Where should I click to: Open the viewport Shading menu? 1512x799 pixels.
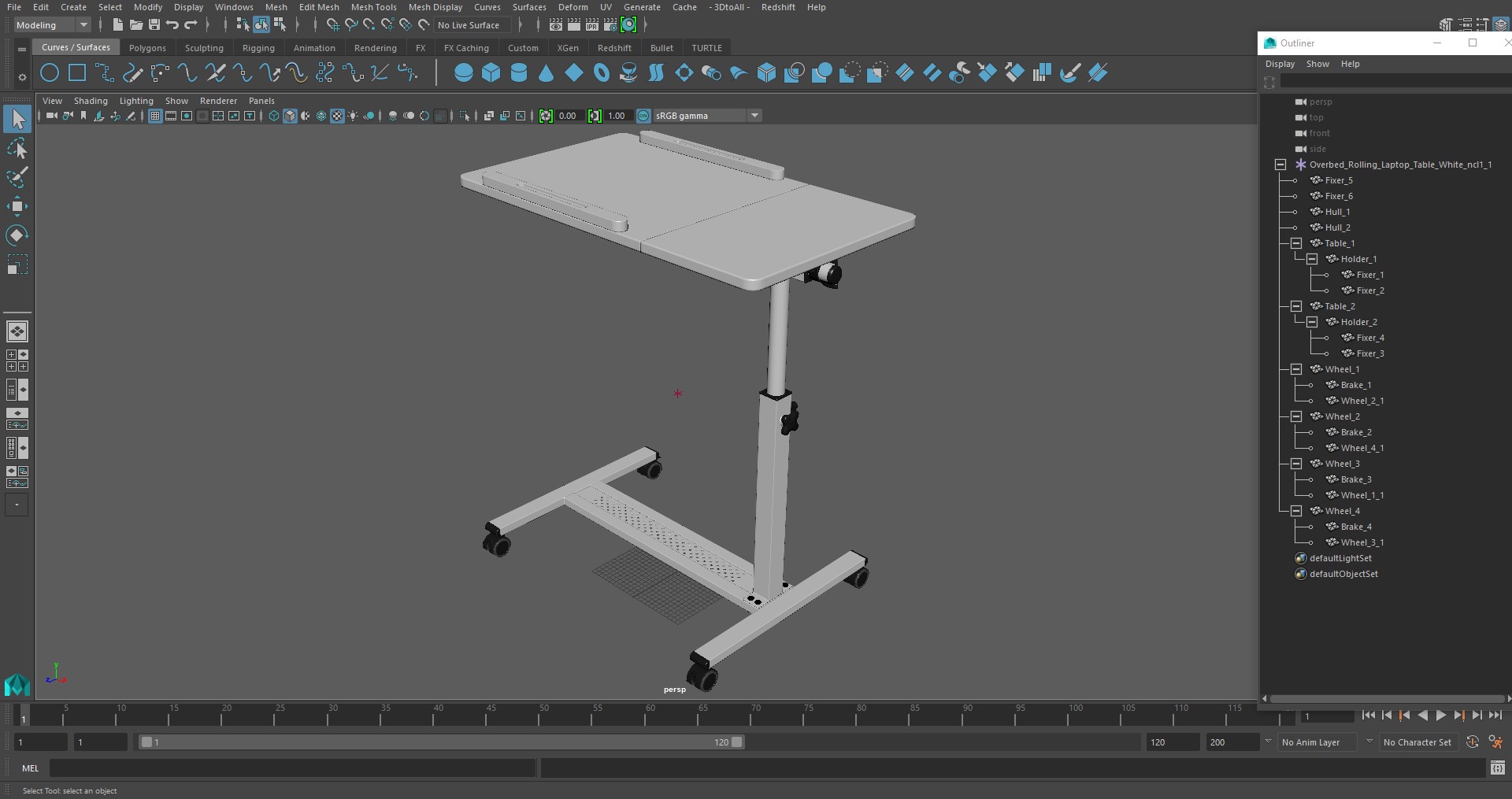91,101
